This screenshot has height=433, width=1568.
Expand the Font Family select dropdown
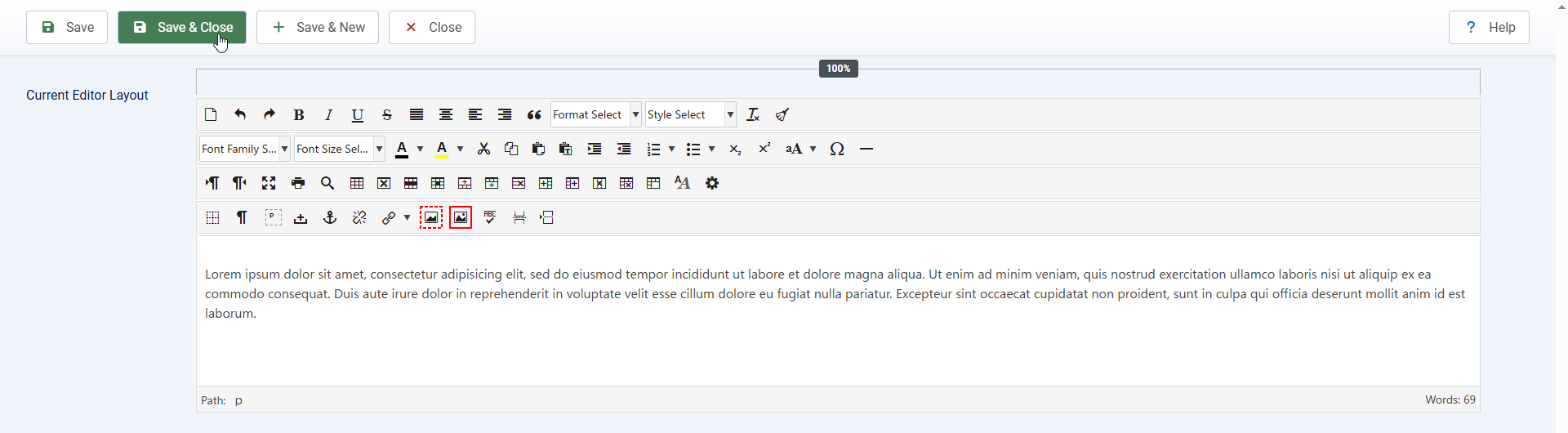pyautogui.click(x=245, y=150)
